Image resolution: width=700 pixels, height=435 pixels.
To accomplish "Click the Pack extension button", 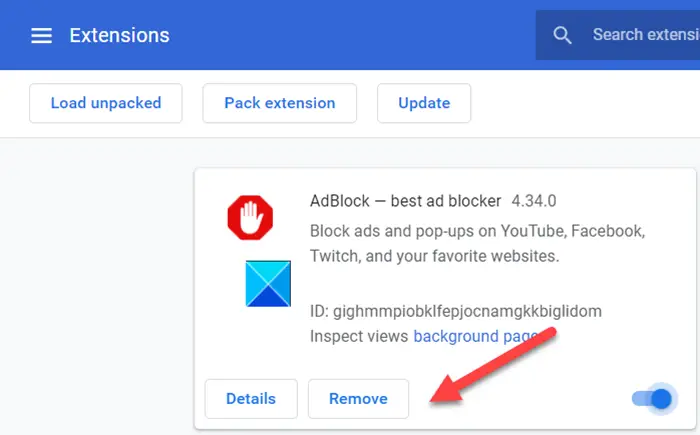I will pos(279,103).
